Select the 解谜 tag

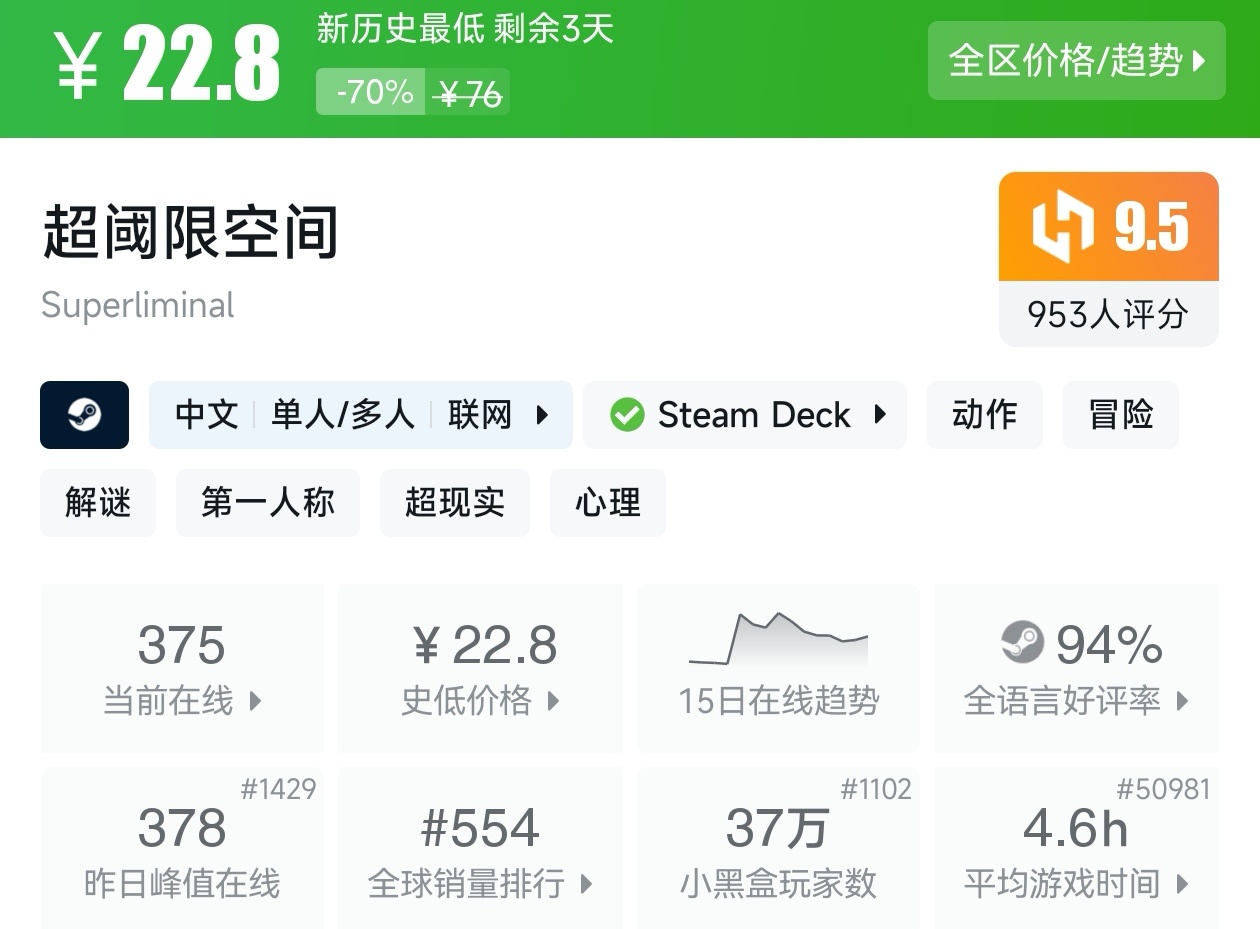click(98, 502)
